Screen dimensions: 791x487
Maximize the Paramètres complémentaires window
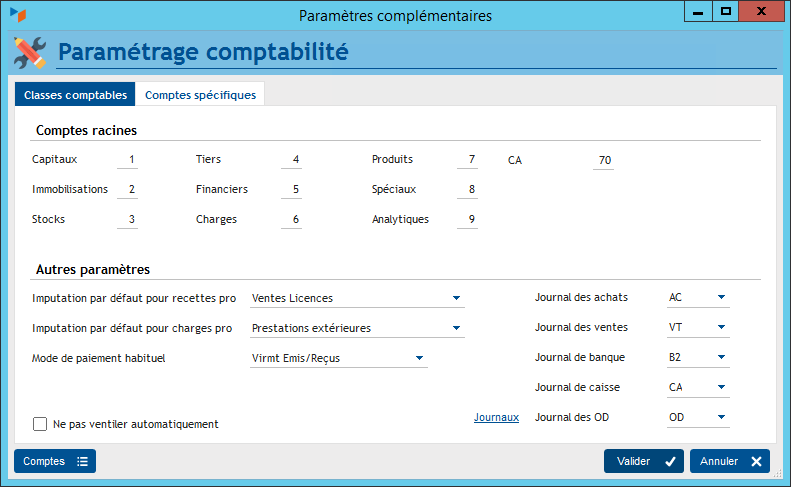click(727, 12)
